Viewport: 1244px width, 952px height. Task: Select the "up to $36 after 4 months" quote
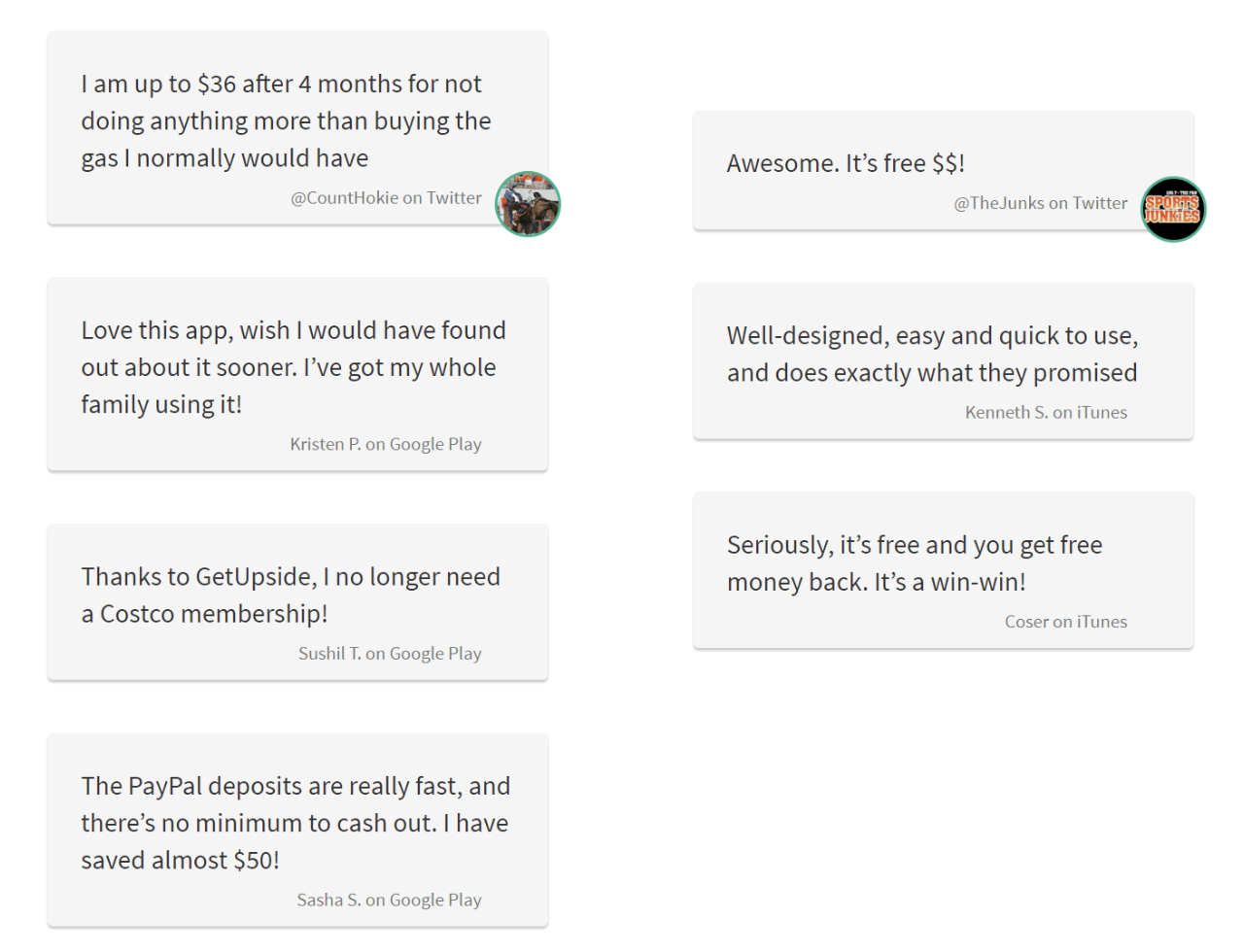[286, 121]
